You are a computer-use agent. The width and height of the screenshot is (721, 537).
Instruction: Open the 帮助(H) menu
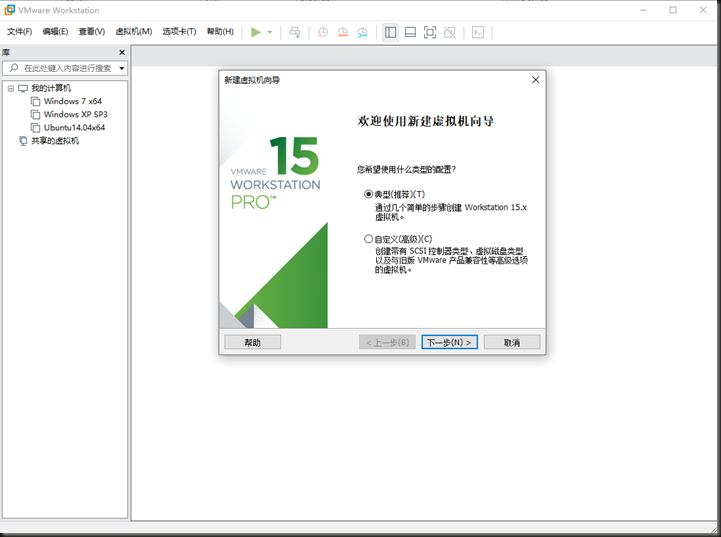coord(220,32)
